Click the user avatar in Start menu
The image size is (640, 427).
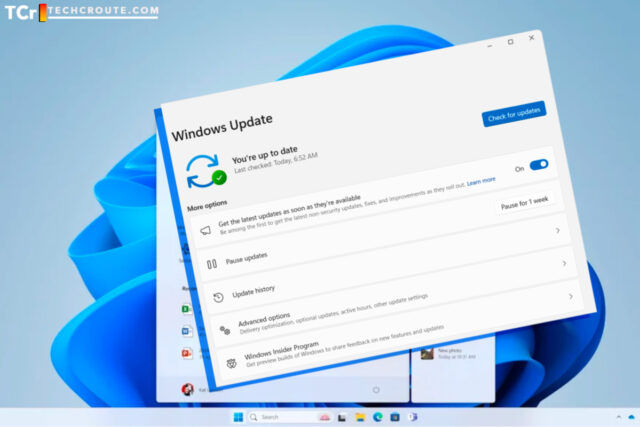pos(188,389)
